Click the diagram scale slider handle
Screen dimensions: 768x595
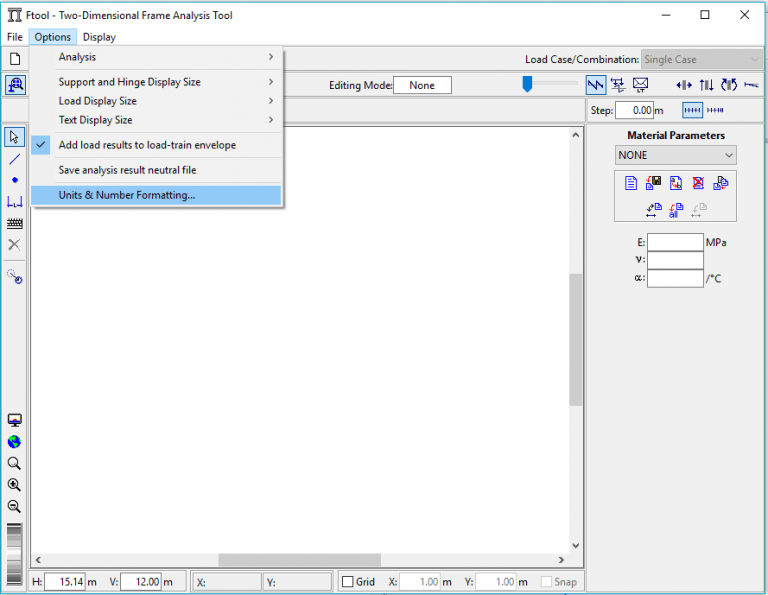click(528, 84)
